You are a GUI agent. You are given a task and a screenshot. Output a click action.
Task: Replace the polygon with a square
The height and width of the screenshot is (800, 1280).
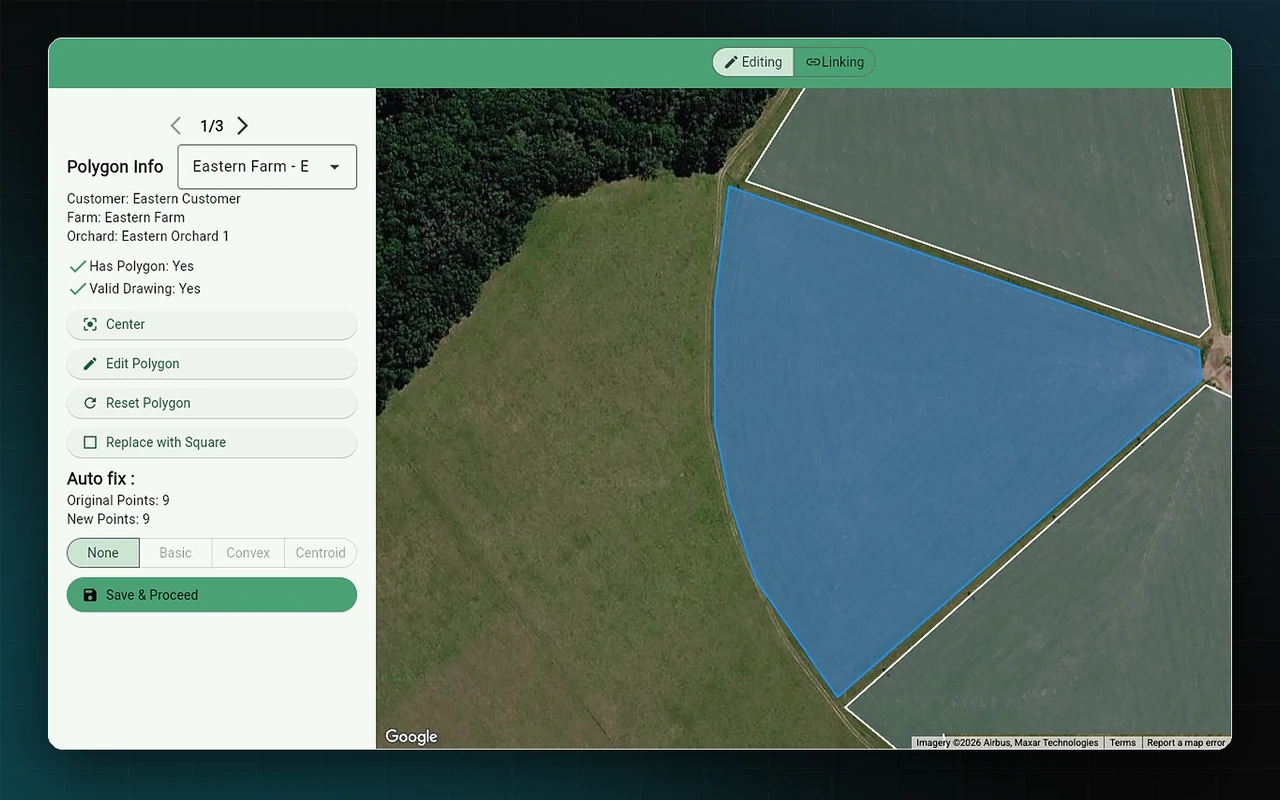[x=212, y=442]
